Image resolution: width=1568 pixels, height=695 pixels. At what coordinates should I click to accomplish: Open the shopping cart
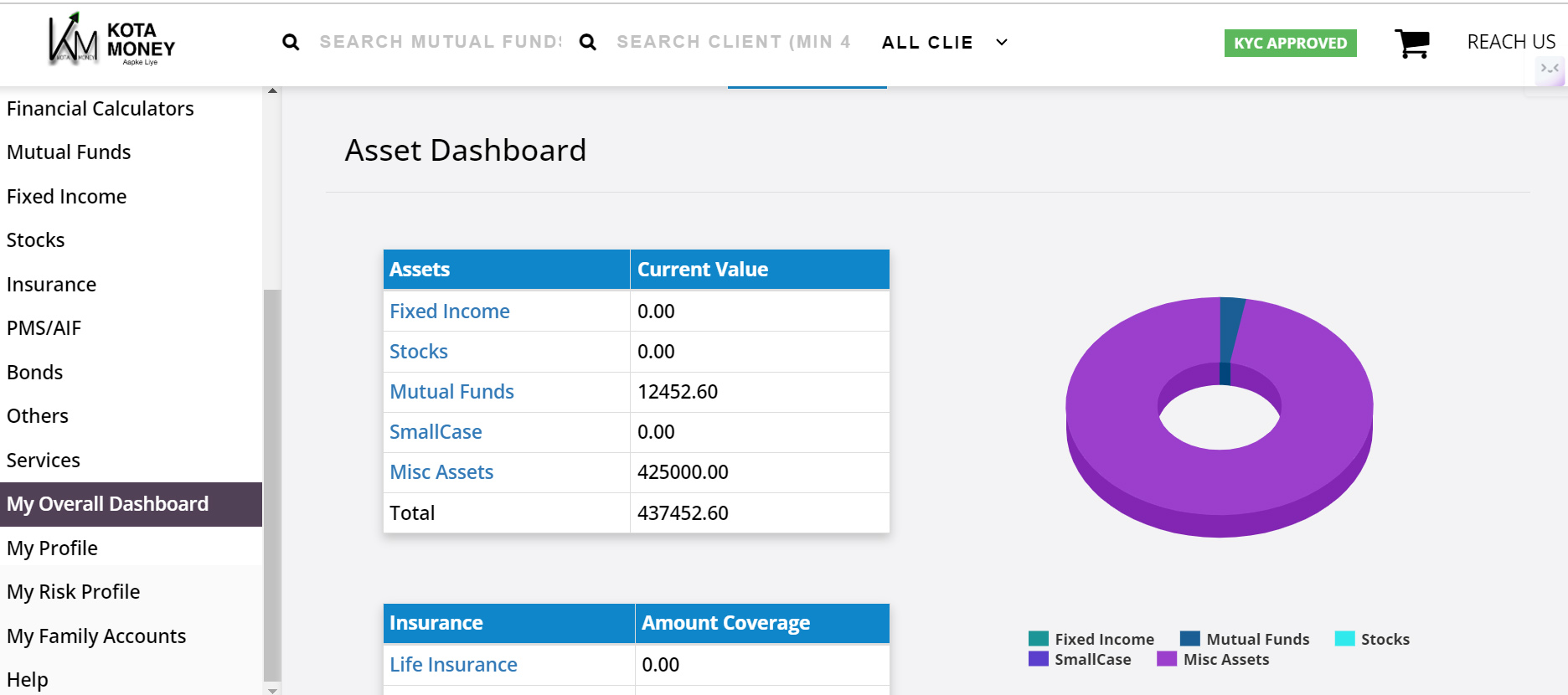pos(1411,43)
